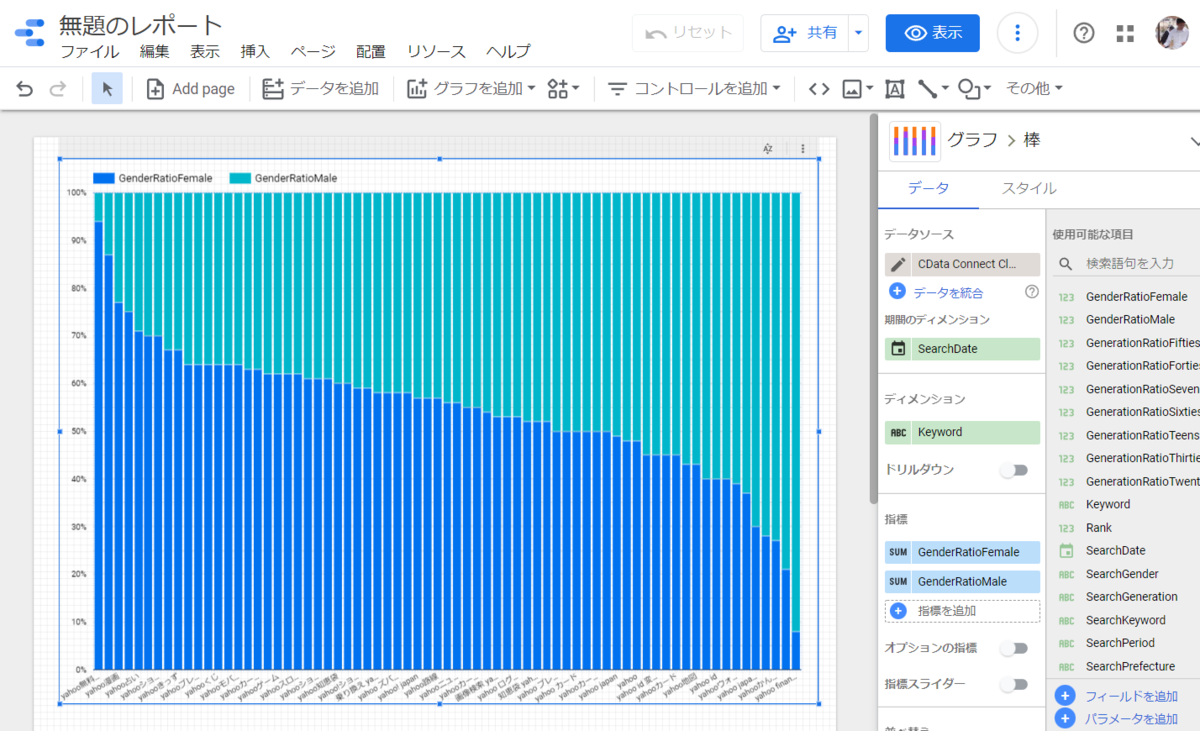
Task: Open the Looker Studio home logo
Action: point(30,34)
